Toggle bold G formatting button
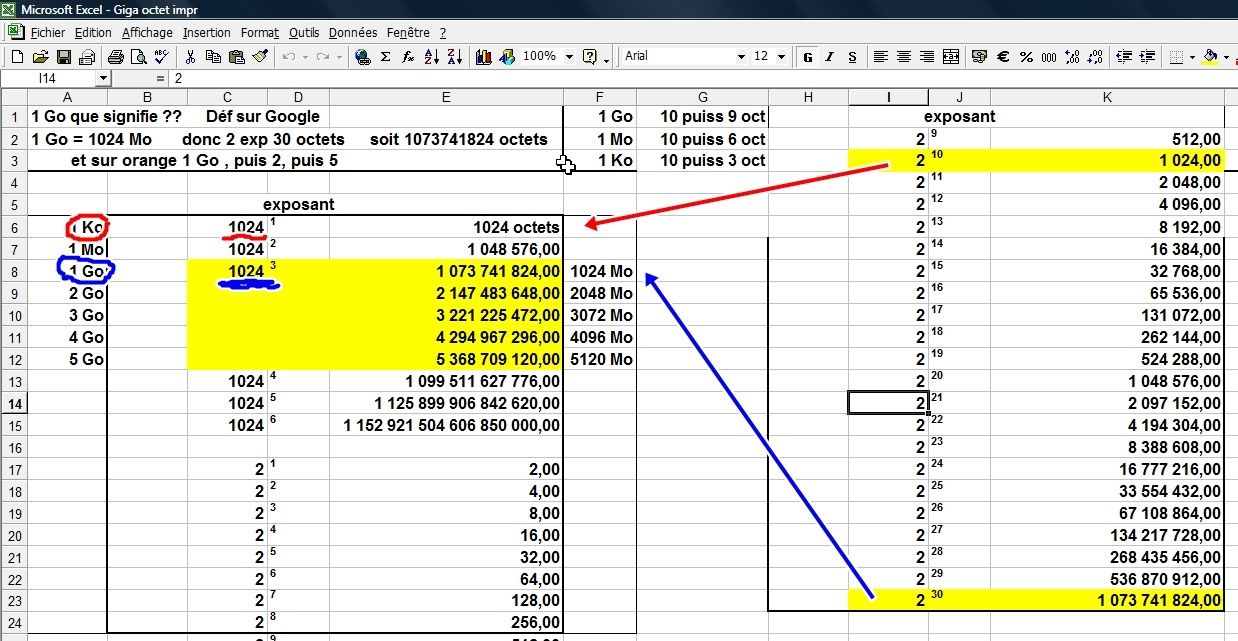The height and width of the screenshot is (641, 1238). click(806, 57)
